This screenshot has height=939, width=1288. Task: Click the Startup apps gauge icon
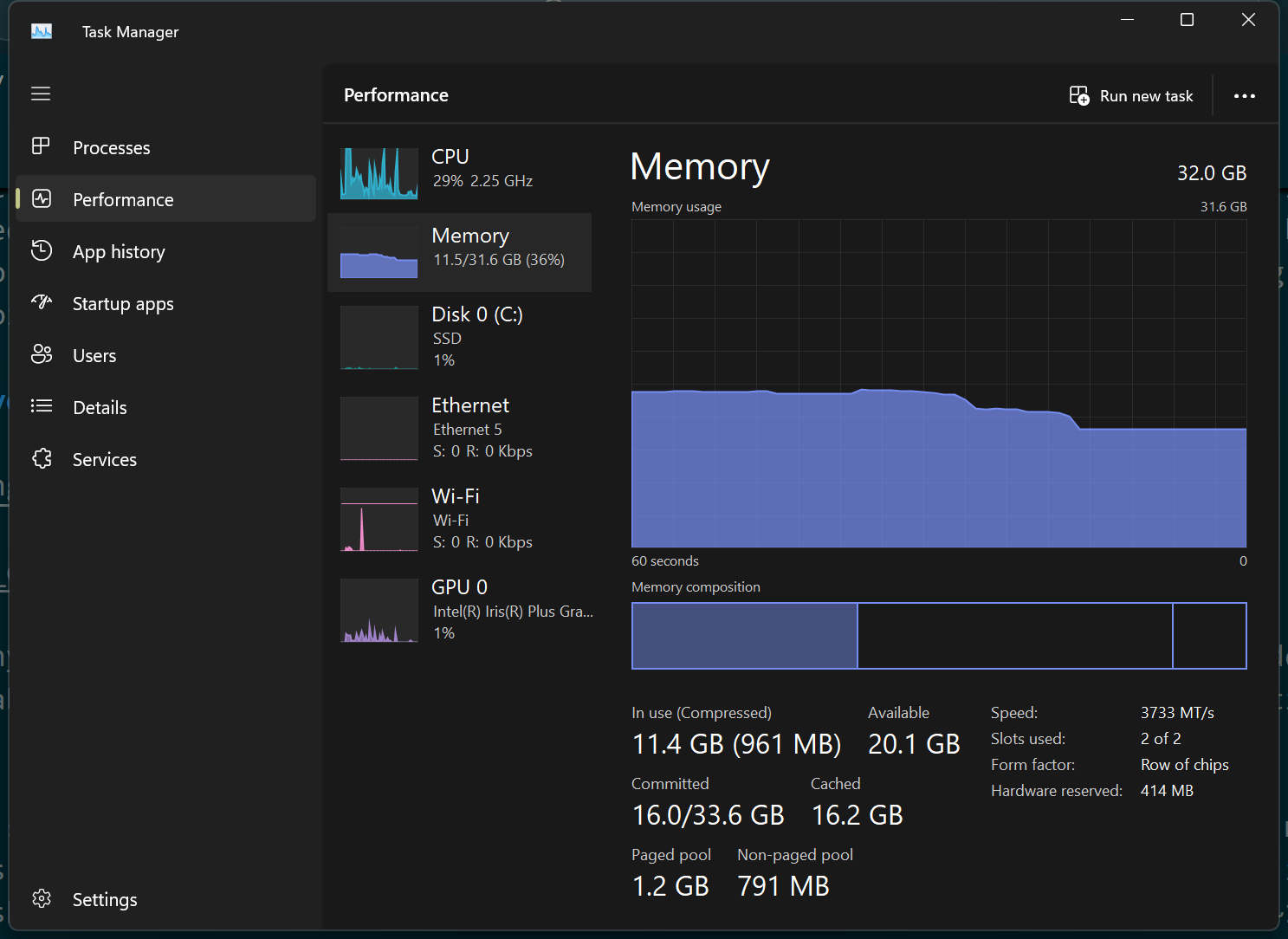click(42, 302)
